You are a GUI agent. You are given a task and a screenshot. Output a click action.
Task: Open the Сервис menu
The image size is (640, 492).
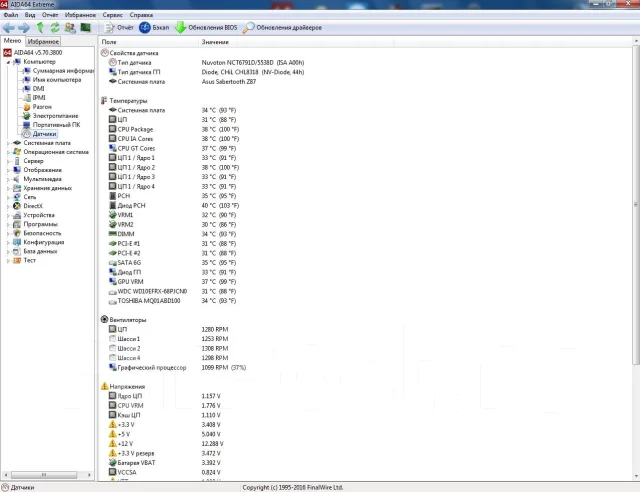[113, 15]
